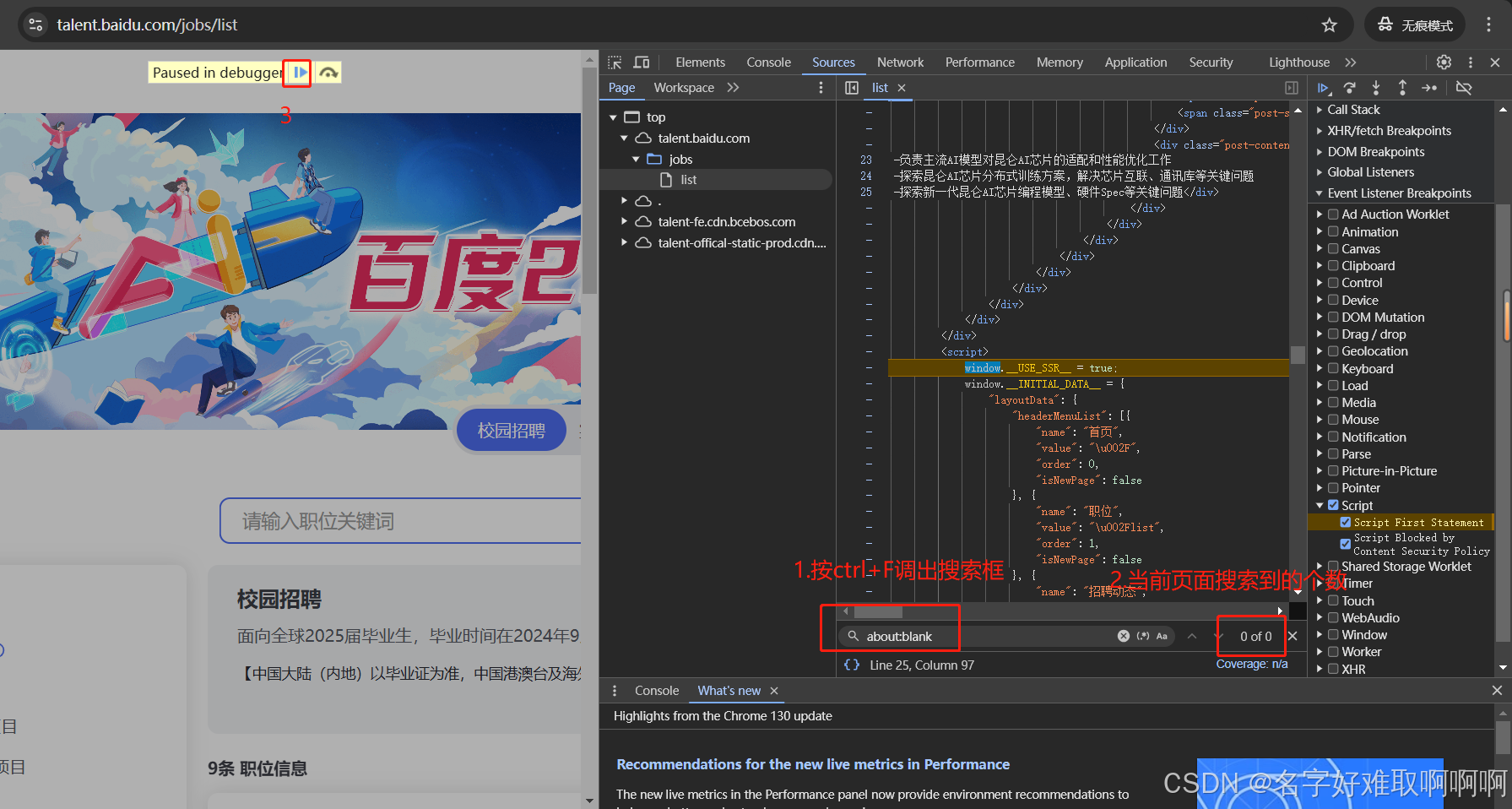
Task: Open more options in navigator pane
Action: pos(821,88)
